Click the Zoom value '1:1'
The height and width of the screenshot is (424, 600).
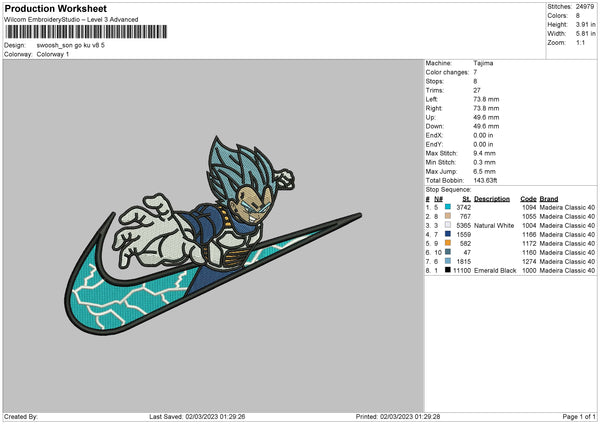coord(580,42)
